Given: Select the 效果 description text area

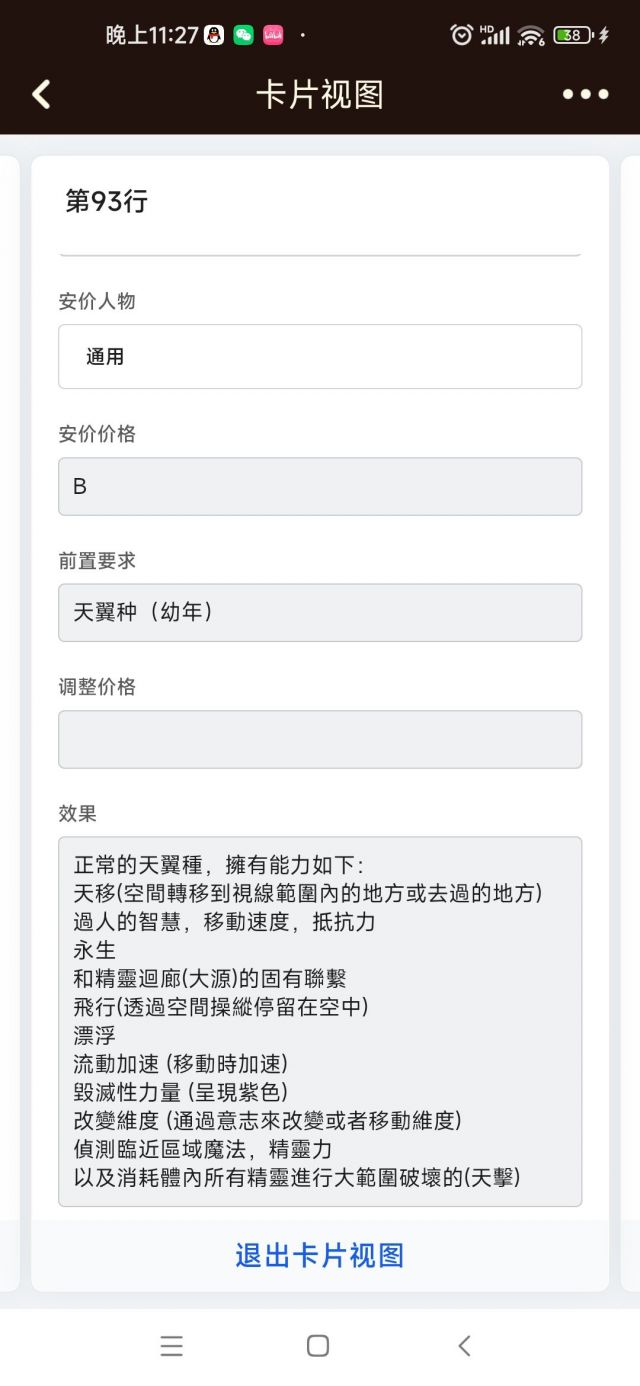Looking at the screenshot, I should tap(320, 1021).
